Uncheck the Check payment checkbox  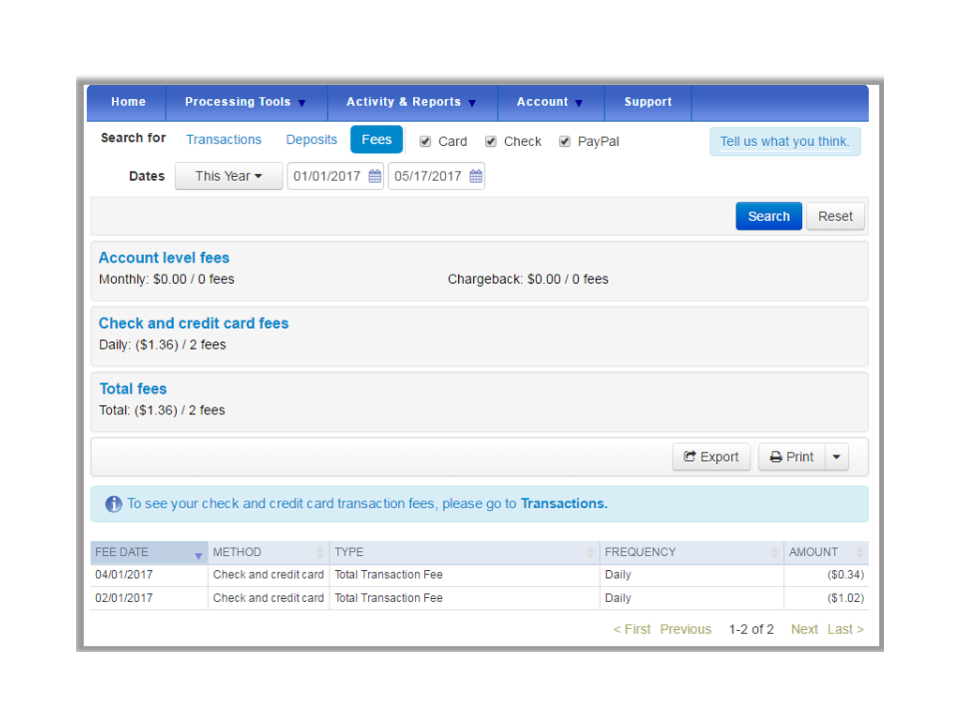tap(490, 141)
